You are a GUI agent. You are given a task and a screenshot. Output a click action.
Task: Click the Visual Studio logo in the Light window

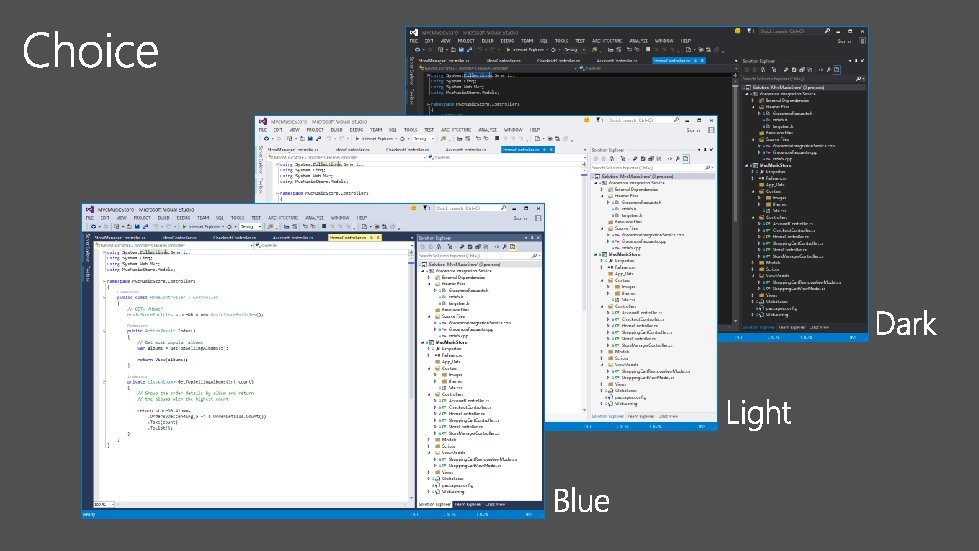[263, 122]
